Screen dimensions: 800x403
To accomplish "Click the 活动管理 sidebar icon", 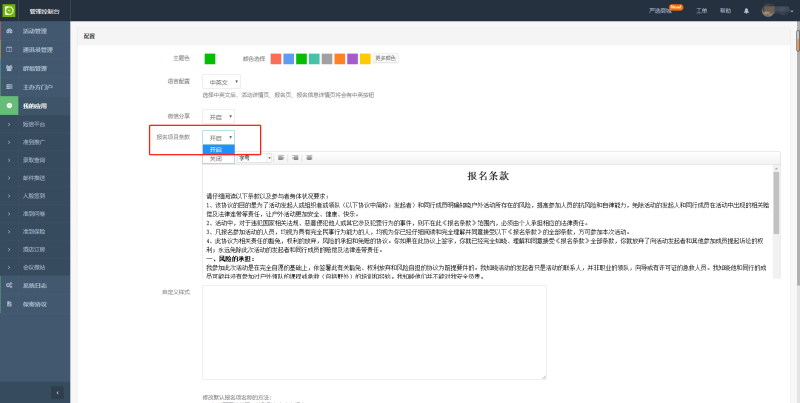I will point(9,32).
